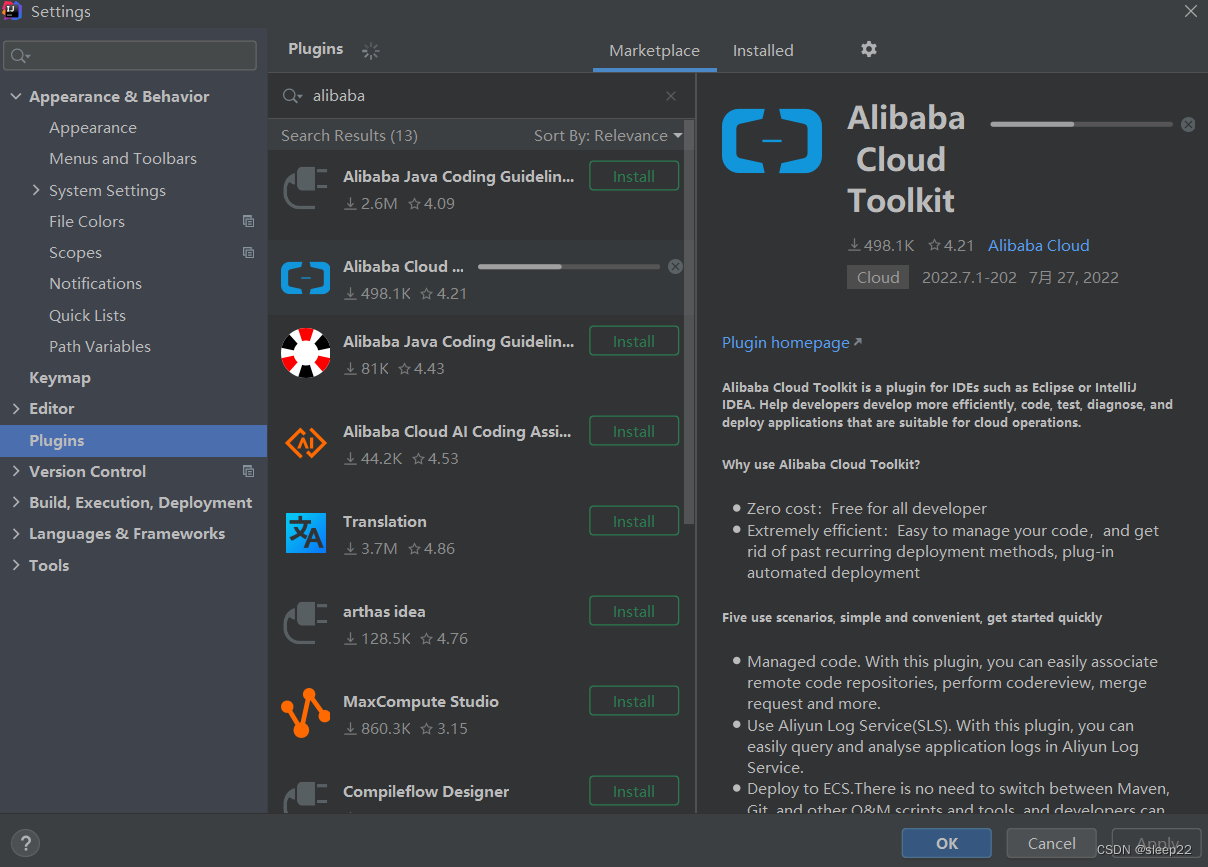Install Compileflow Designer plugin
The height and width of the screenshot is (867, 1208).
click(634, 791)
